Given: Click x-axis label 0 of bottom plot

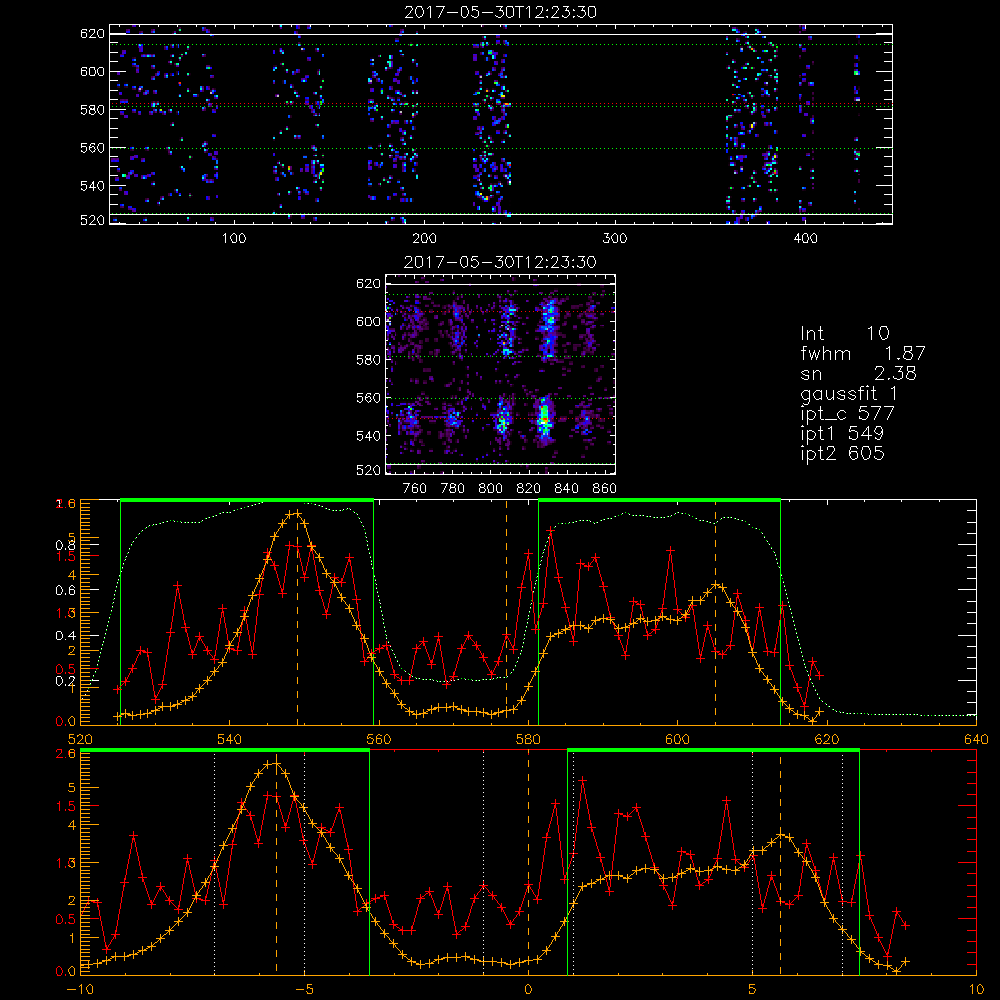Looking at the screenshot, I should tap(528, 989).
